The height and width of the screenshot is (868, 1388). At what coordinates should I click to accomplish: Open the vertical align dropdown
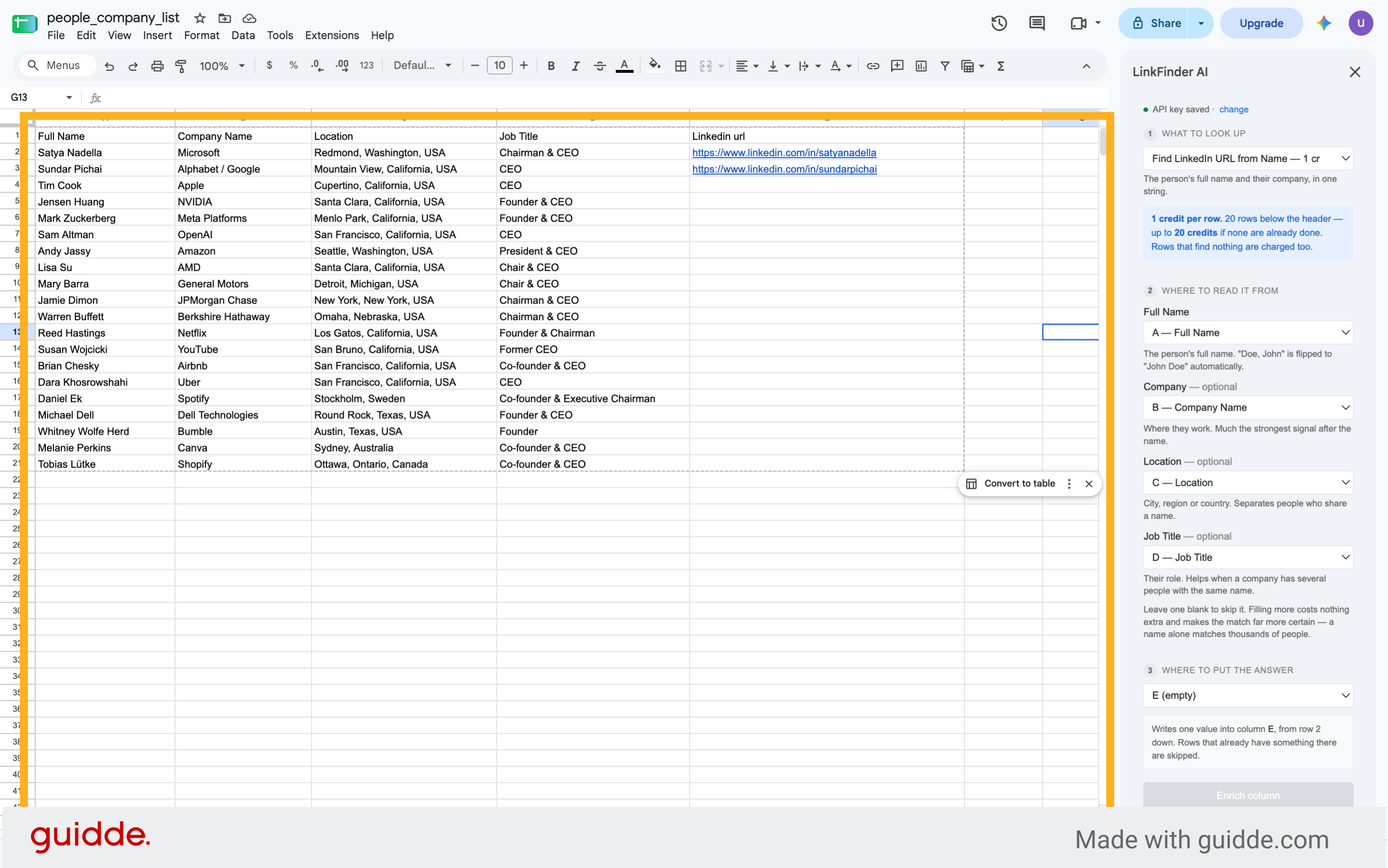click(779, 66)
